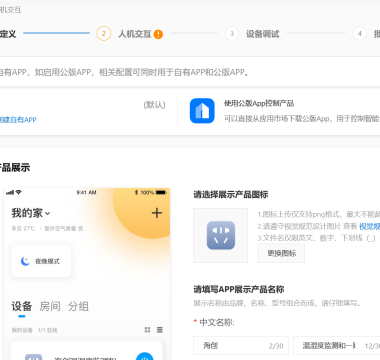Select the 设备 tab in phone preview
Screen dimensions: 380x360
pyautogui.click(x=22, y=306)
